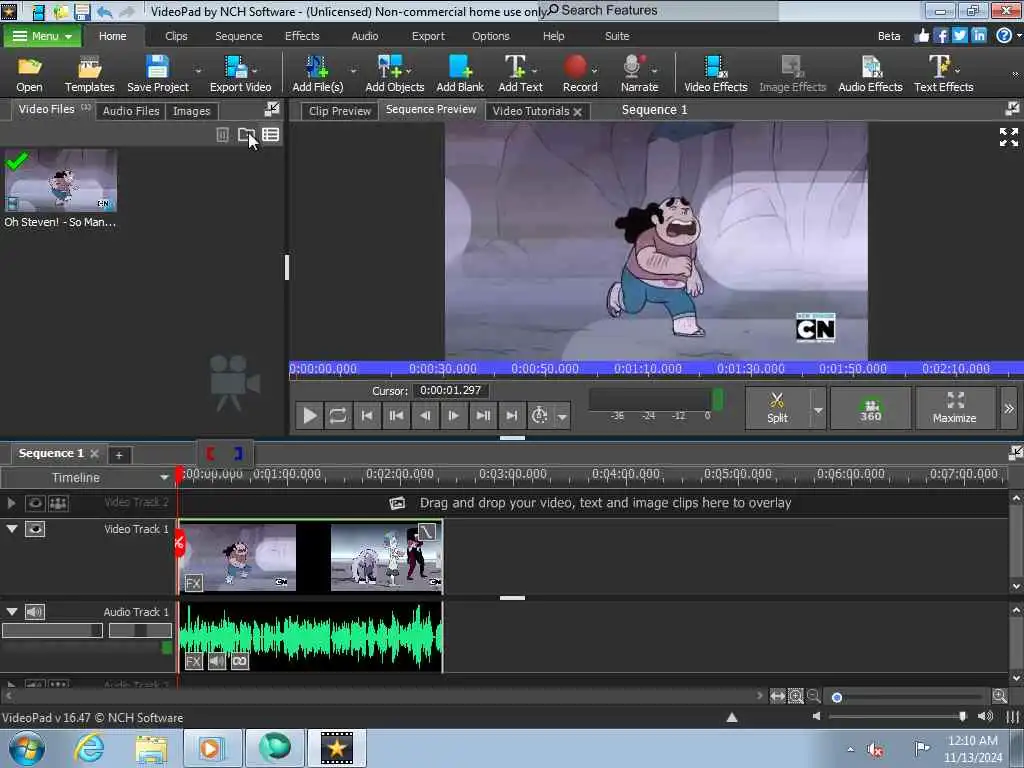Go to end of sequence
1024x768 pixels.
tap(511, 415)
